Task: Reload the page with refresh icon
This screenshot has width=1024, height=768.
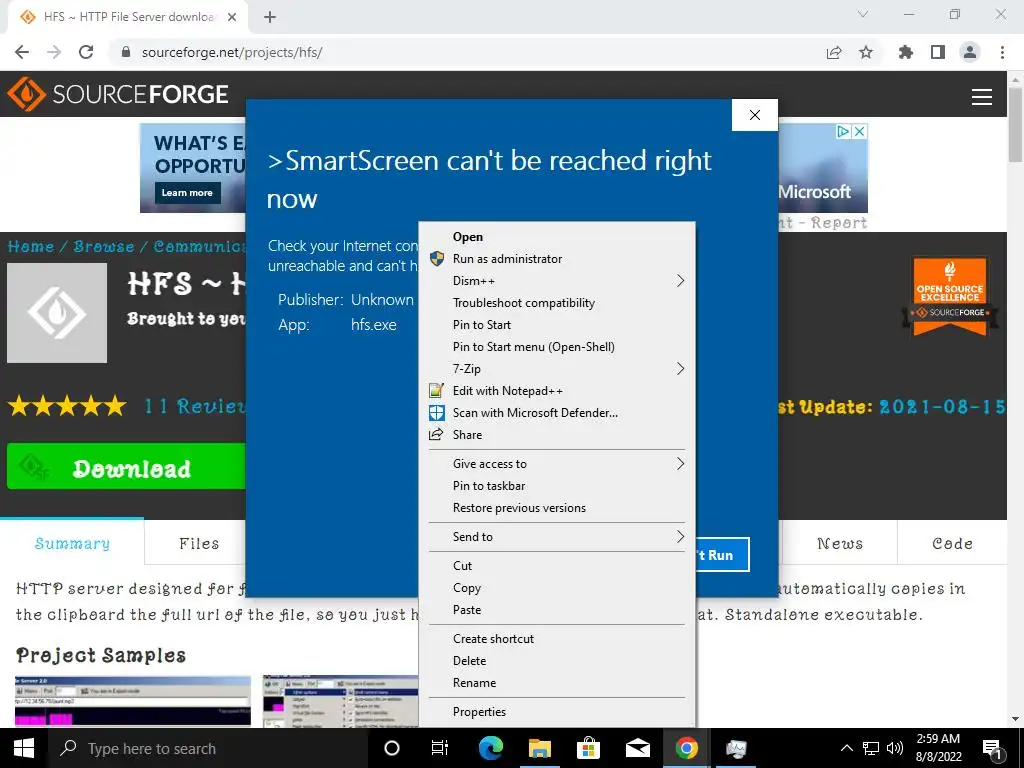Action: (x=86, y=52)
